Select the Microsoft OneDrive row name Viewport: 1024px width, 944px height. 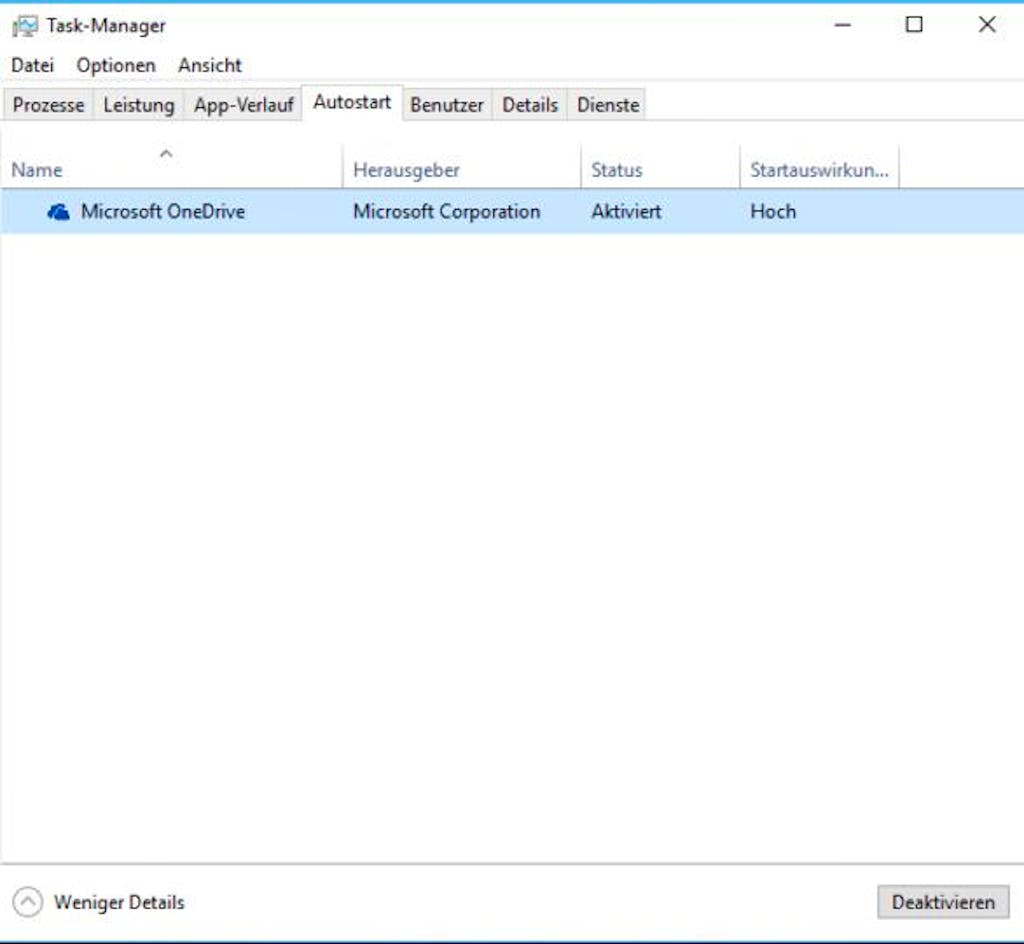(163, 212)
